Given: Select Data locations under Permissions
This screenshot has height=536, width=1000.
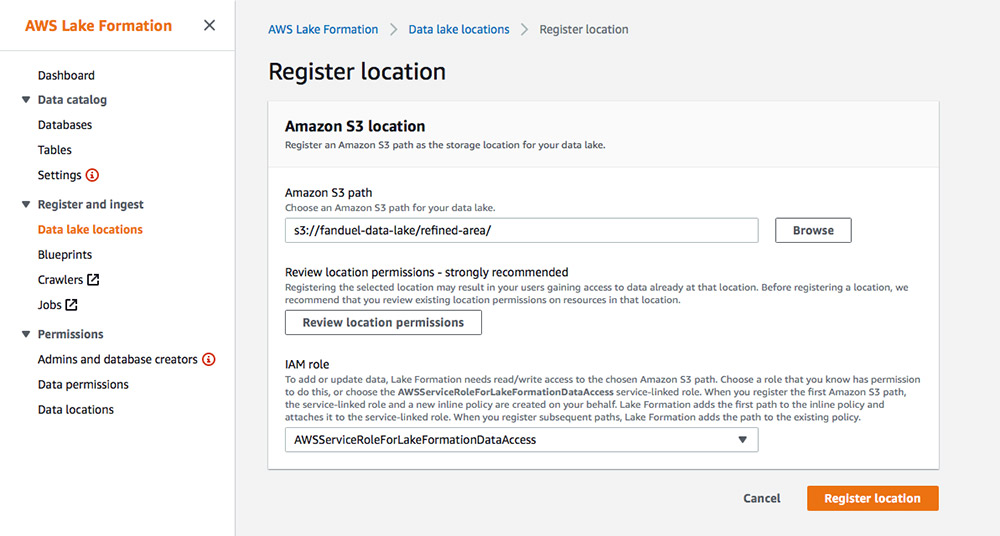Looking at the screenshot, I should [x=75, y=410].
